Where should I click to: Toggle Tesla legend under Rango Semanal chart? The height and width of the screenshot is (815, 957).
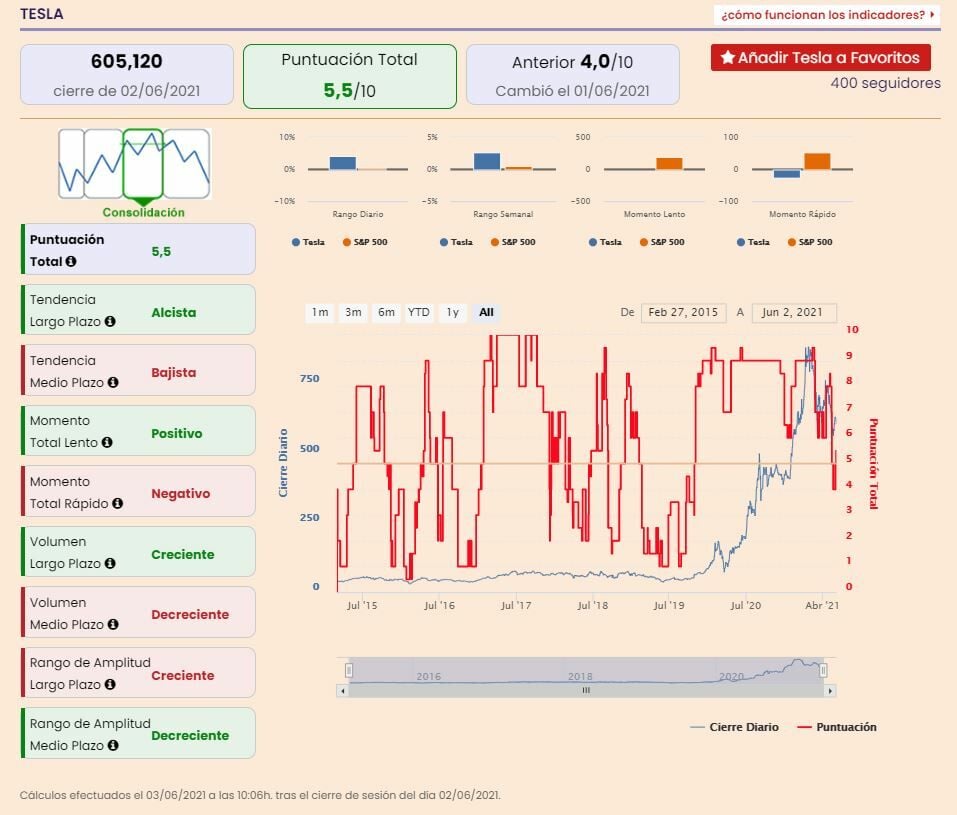point(457,242)
